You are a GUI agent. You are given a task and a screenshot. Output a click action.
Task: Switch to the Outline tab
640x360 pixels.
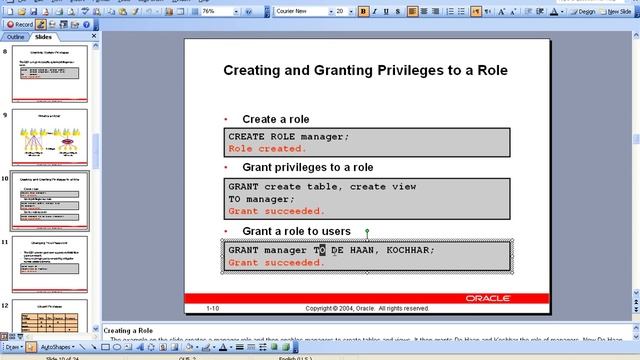(x=16, y=37)
